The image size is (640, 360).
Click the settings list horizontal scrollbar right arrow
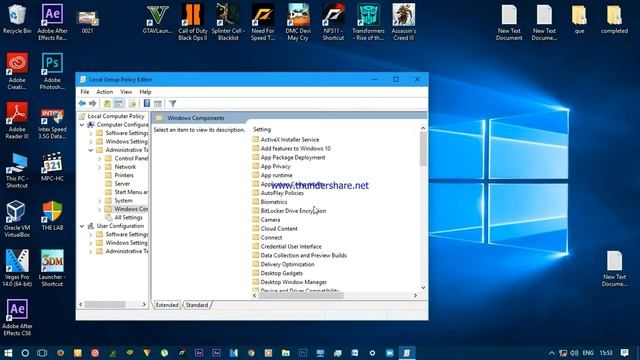[x=416, y=296]
